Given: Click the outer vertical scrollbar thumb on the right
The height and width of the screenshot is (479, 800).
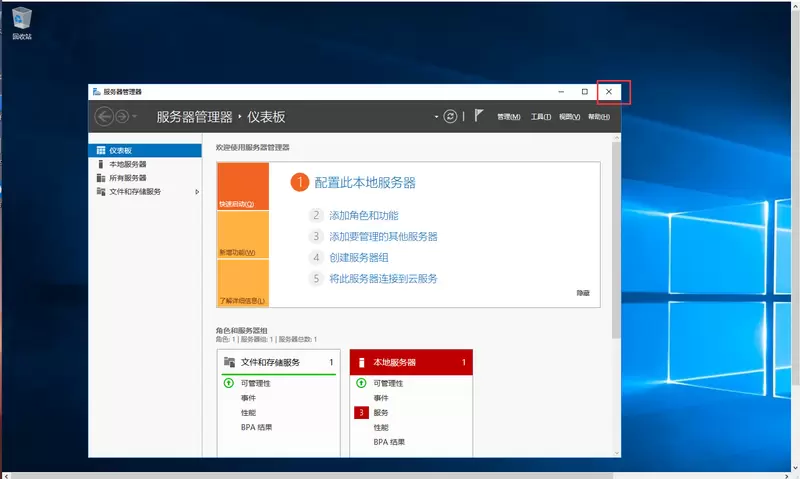Looking at the screenshot, I should (795, 196).
